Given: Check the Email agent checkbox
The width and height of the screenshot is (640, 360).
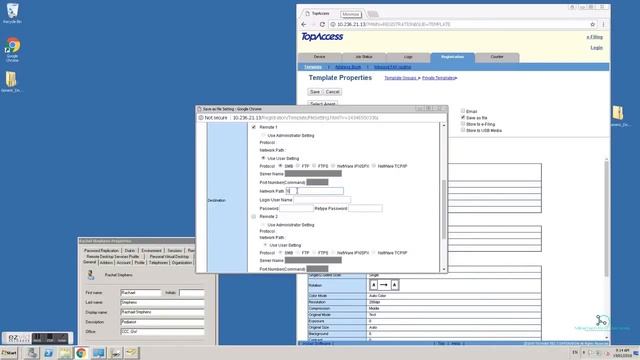Looking at the screenshot, I should point(463,111).
